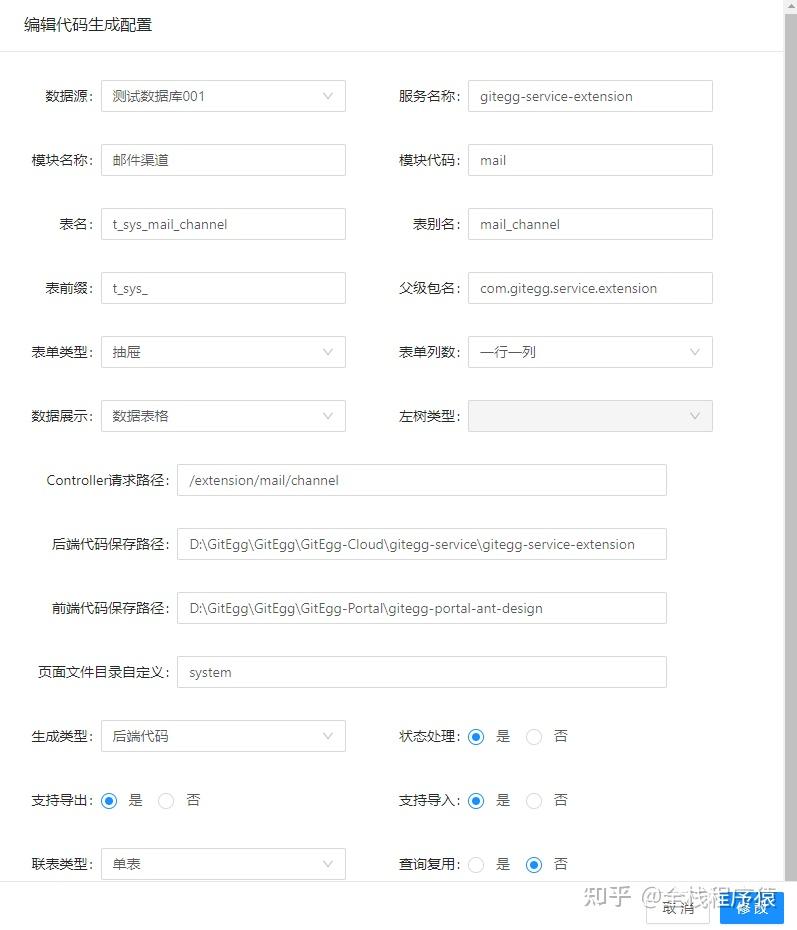Select 否 for 查询复用
This screenshot has width=797, height=930.
coord(534,865)
